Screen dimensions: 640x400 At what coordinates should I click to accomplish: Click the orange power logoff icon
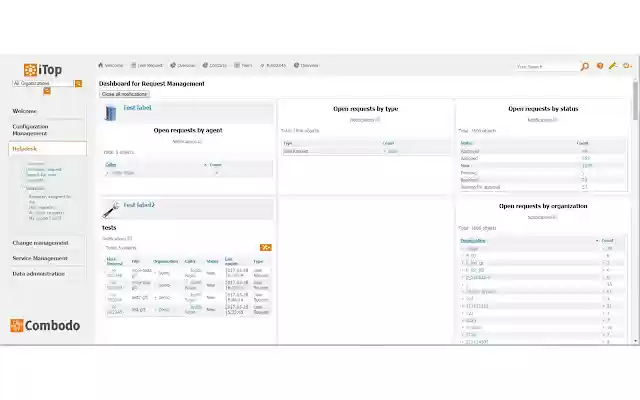(x=627, y=66)
